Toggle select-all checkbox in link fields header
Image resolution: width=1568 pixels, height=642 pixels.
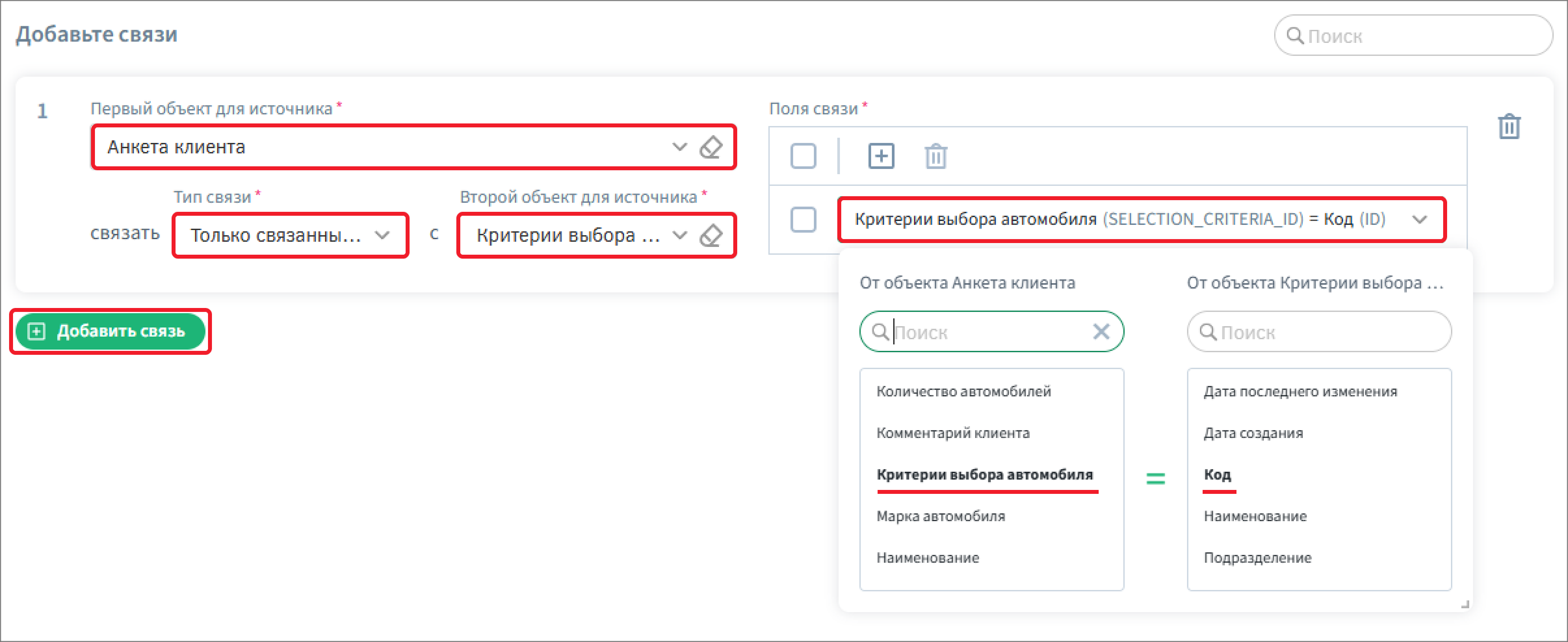pos(803,157)
